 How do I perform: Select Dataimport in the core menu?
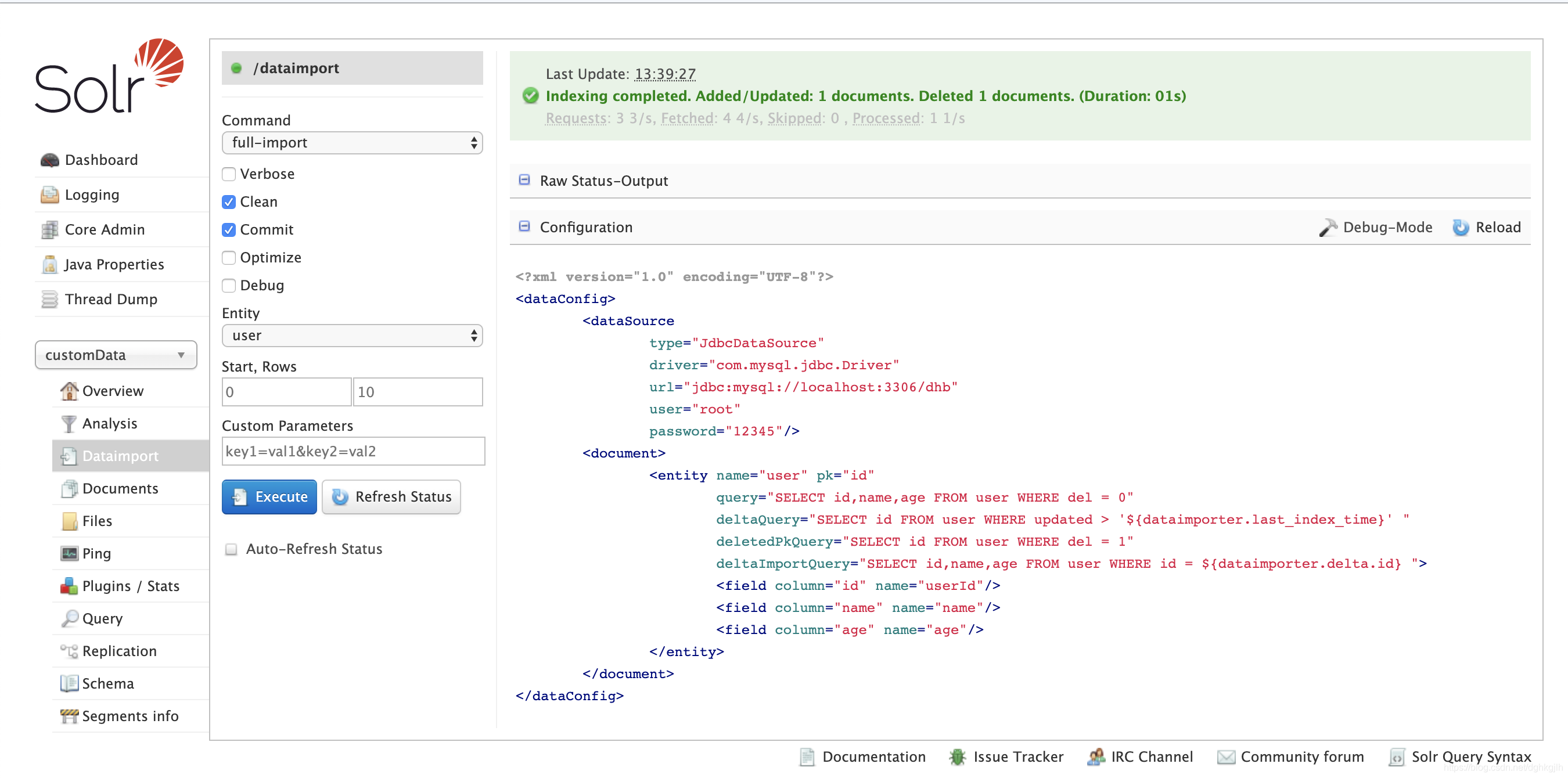(x=131, y=456)
